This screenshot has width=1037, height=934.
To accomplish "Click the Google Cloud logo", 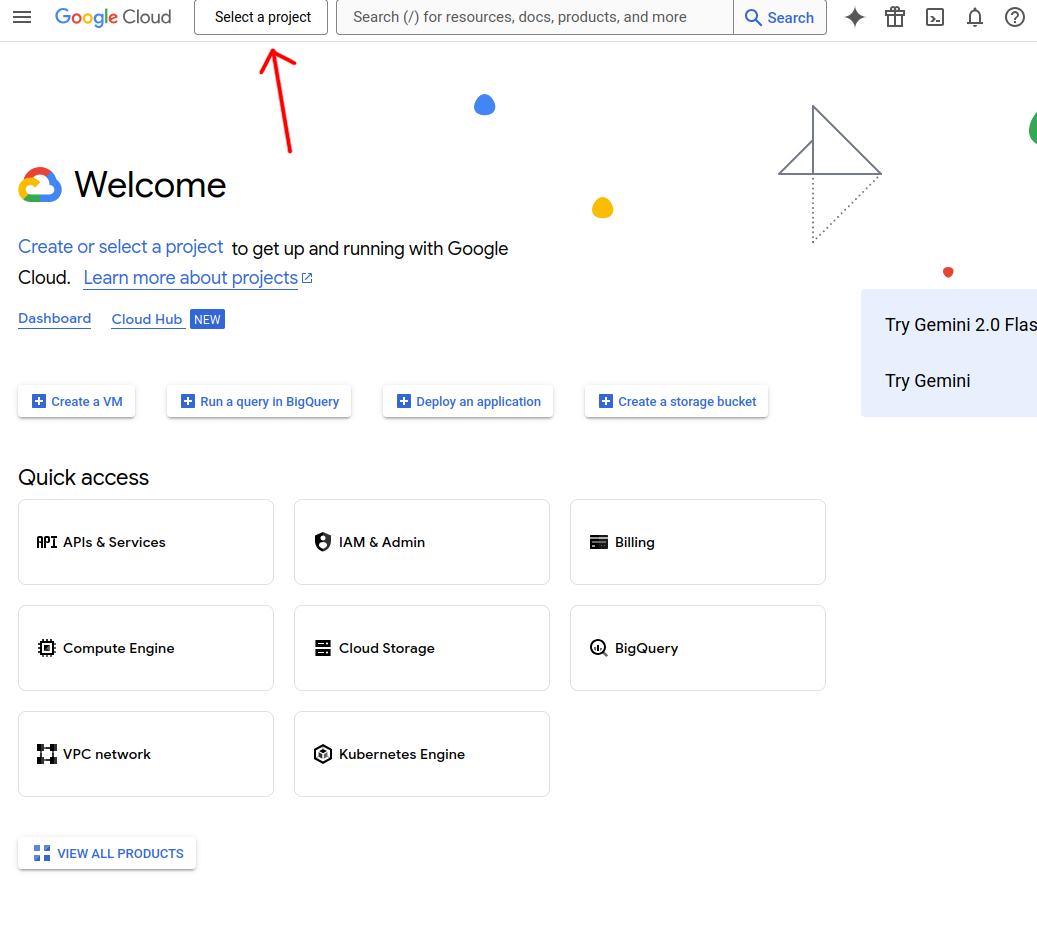I will click(x=113, y=17).
